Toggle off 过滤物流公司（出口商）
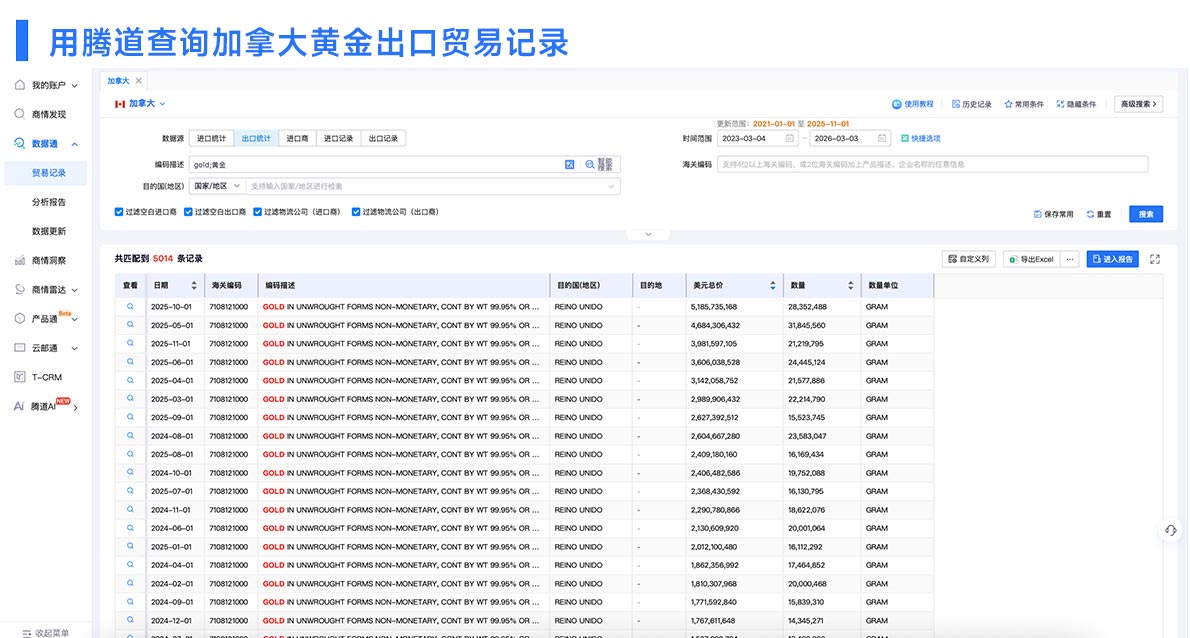1190x638 pixels. point(355,211)
